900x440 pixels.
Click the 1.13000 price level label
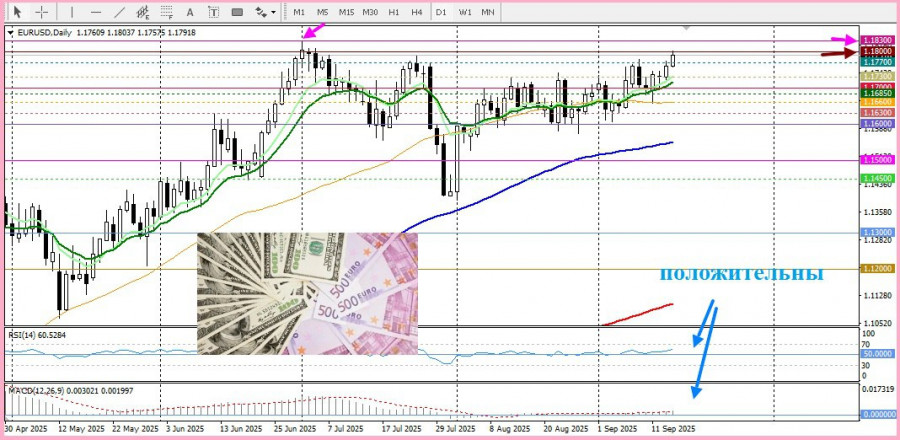coord(876,232)
